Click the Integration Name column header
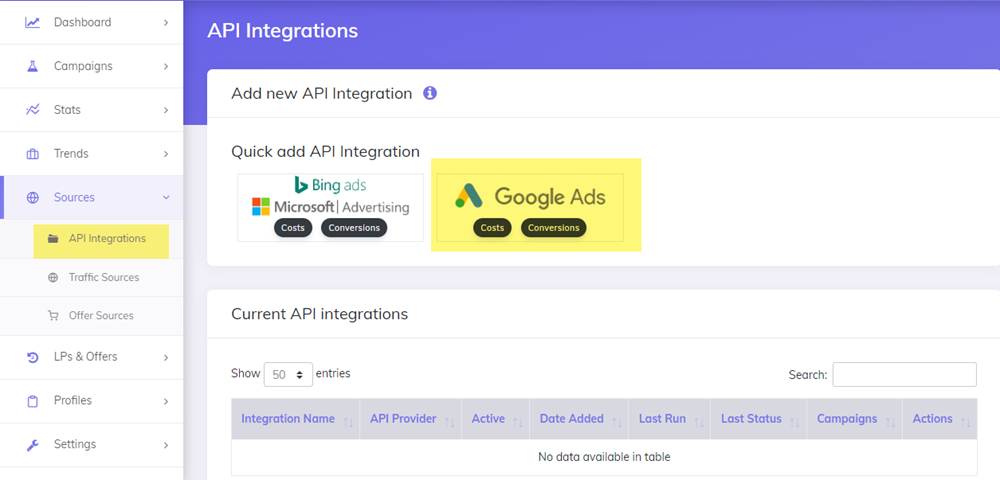The width and height of the screenshot is (1000, 480). [x=295, y=419]
